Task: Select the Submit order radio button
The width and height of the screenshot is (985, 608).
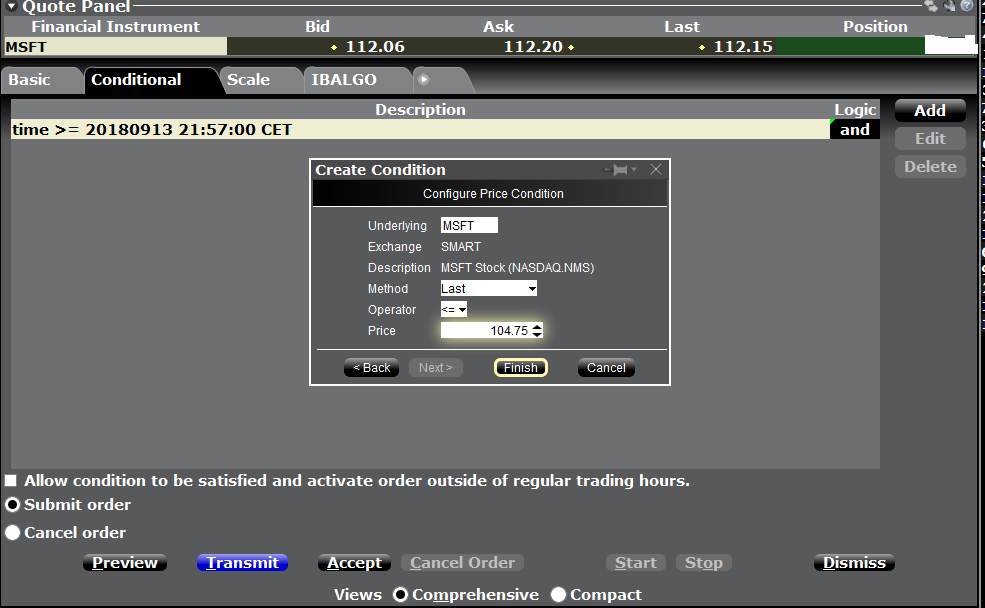Action: click(x=13, y=505)
